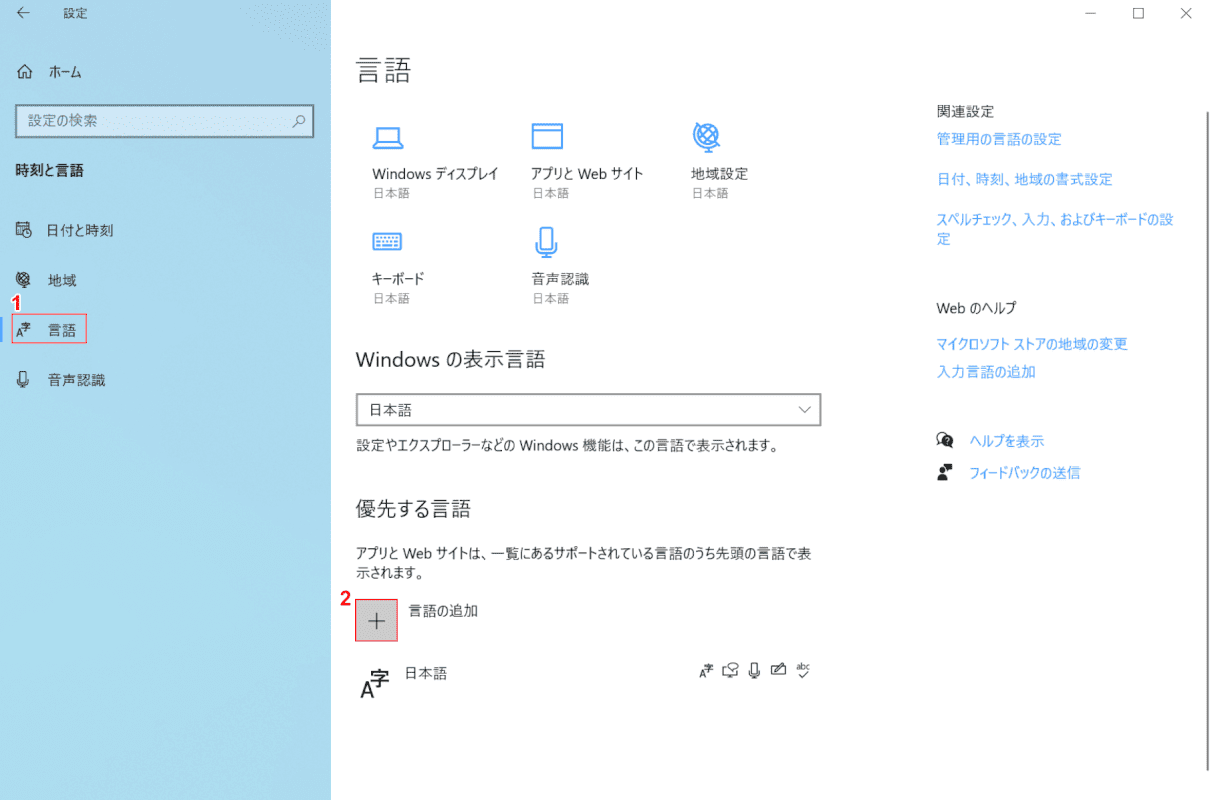Open 管理用の言語の設定 link

point(999,139)
